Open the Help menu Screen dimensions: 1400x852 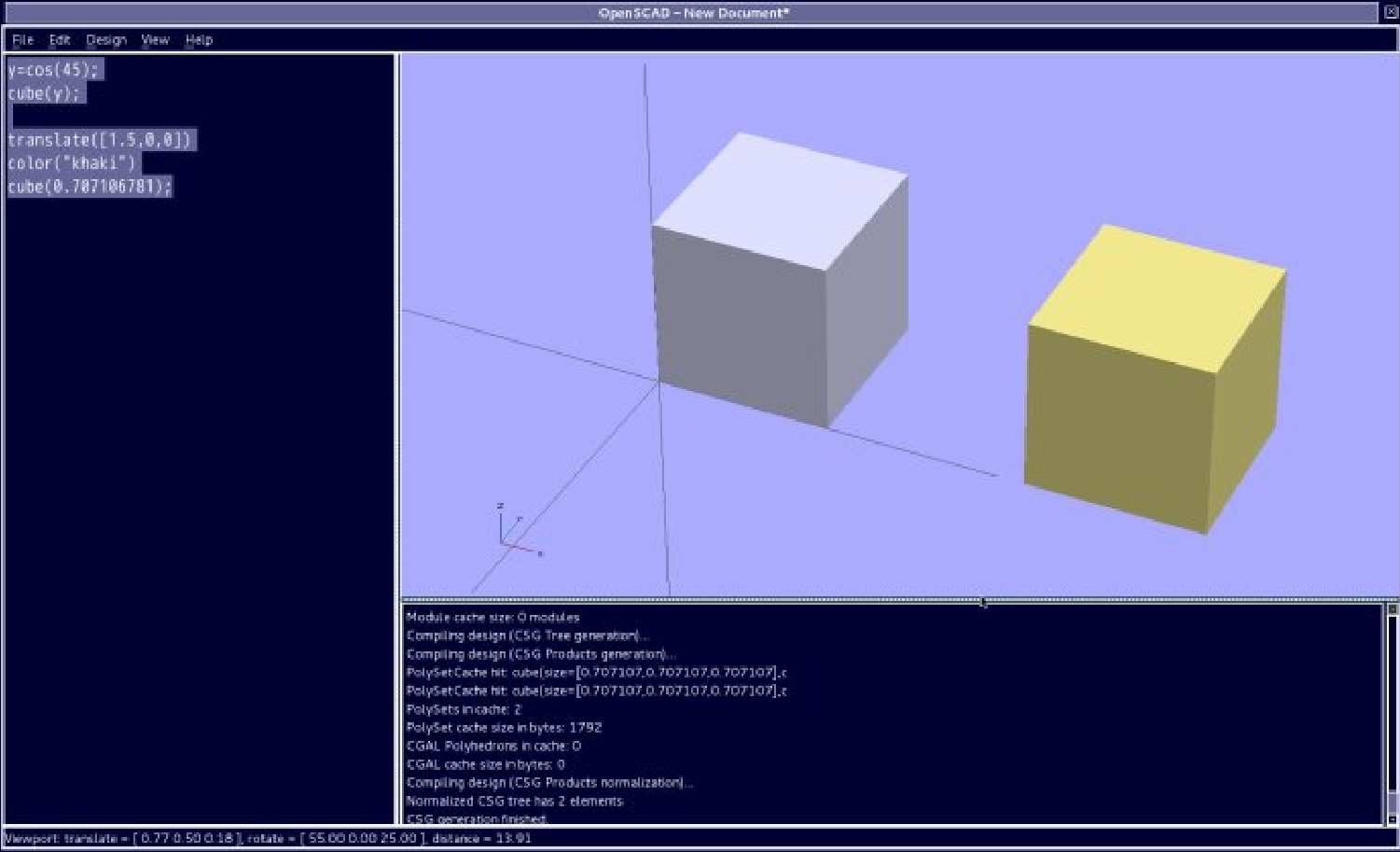tap(199, 40)
